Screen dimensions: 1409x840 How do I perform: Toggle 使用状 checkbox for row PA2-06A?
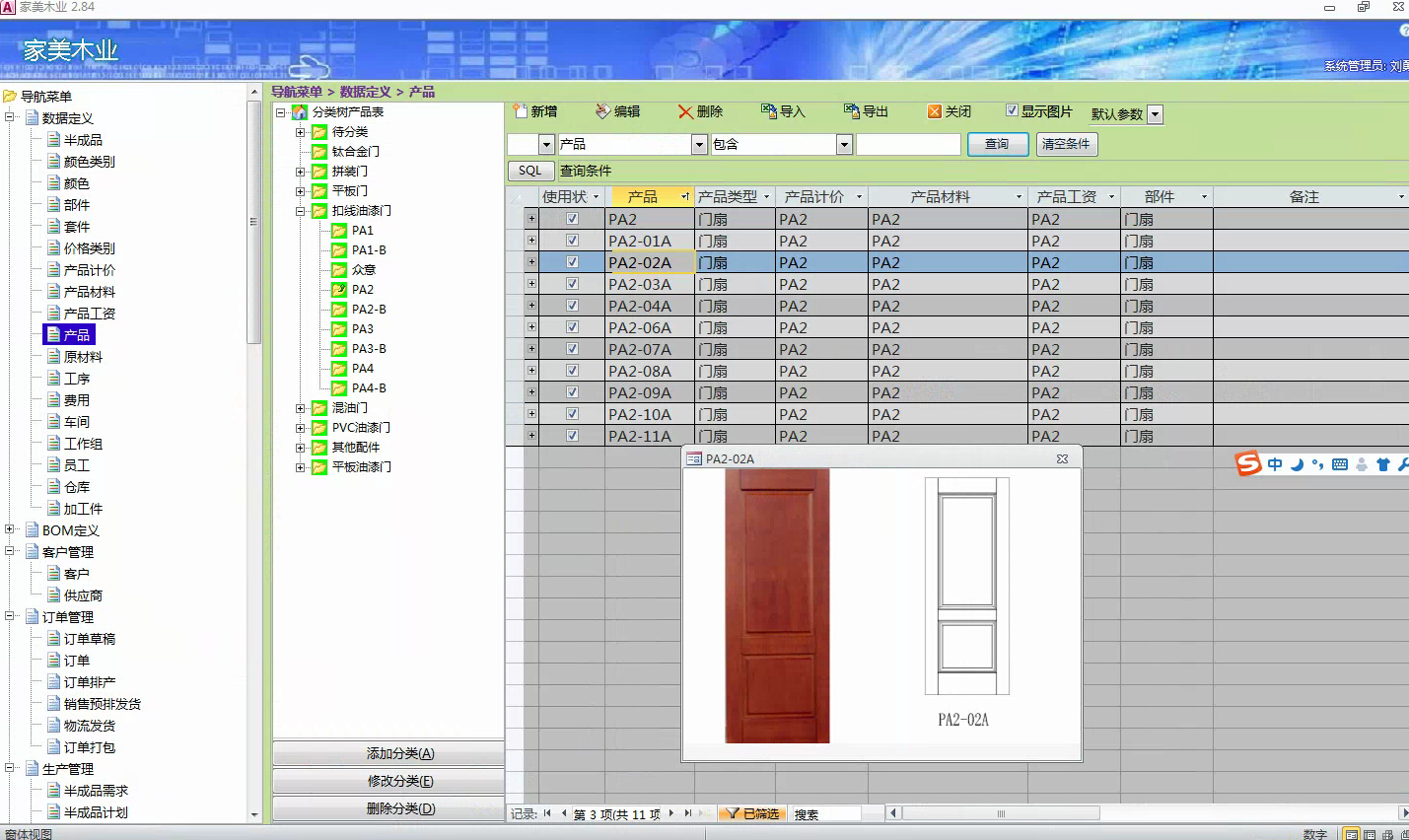(x=572, y=327)
